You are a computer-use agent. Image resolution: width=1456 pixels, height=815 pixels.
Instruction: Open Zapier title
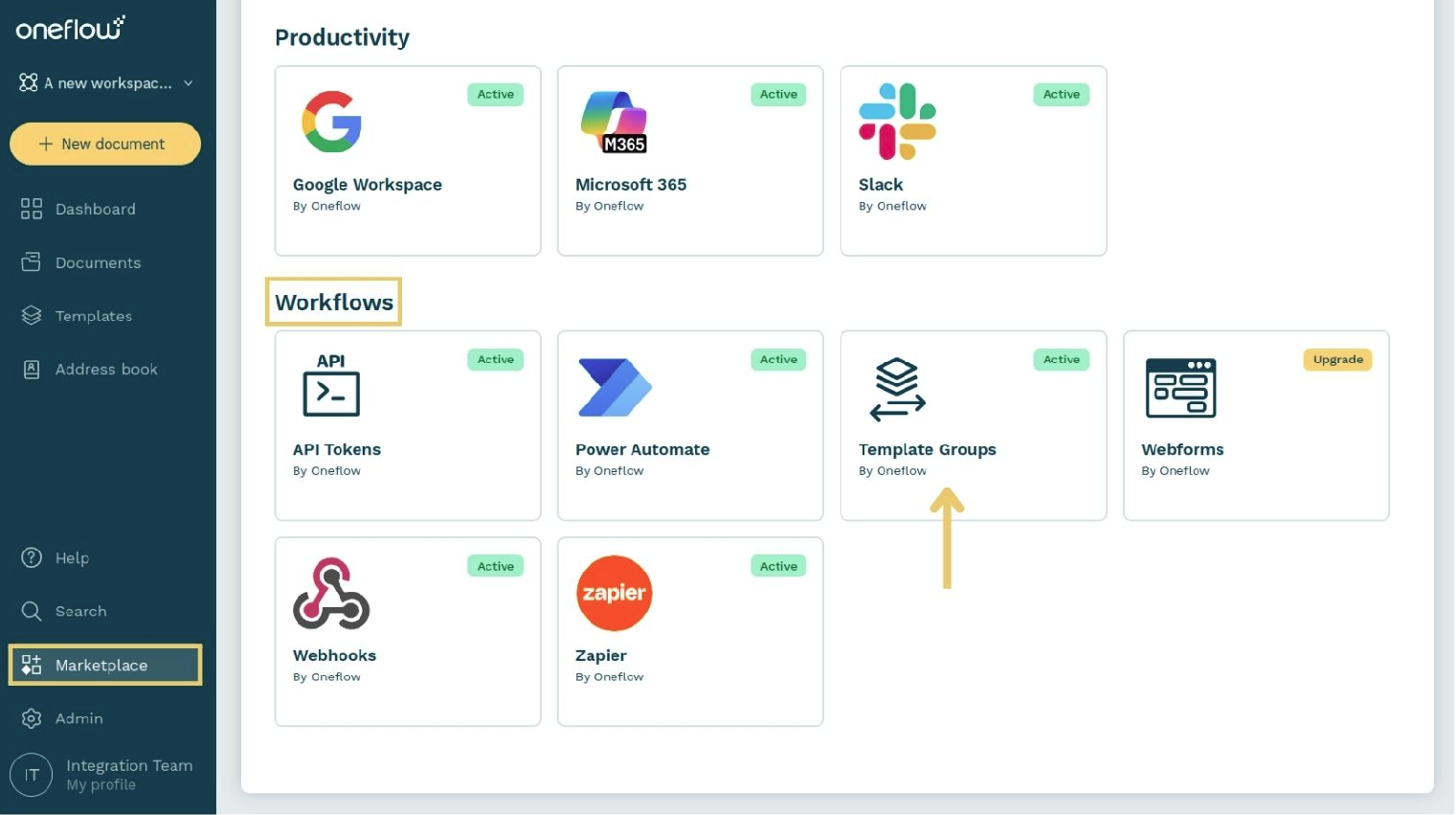click(x=601, y=656)
